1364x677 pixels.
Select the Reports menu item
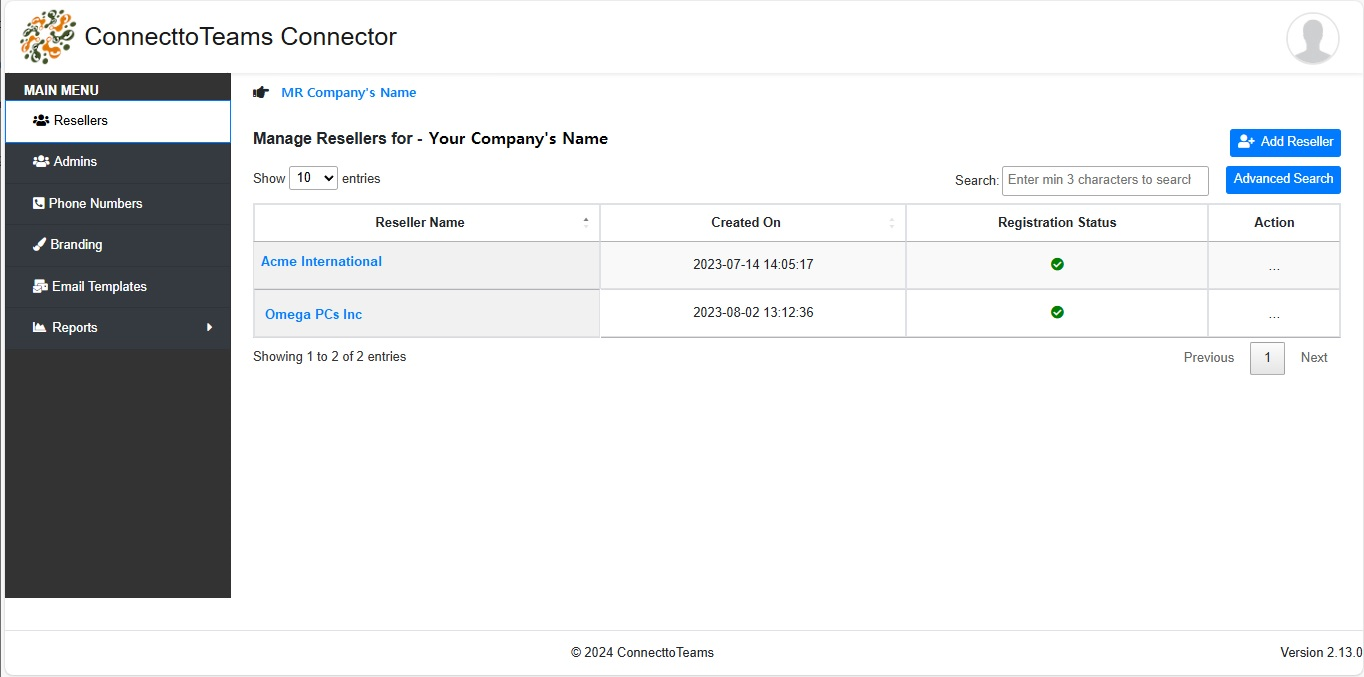coord(118,327)
